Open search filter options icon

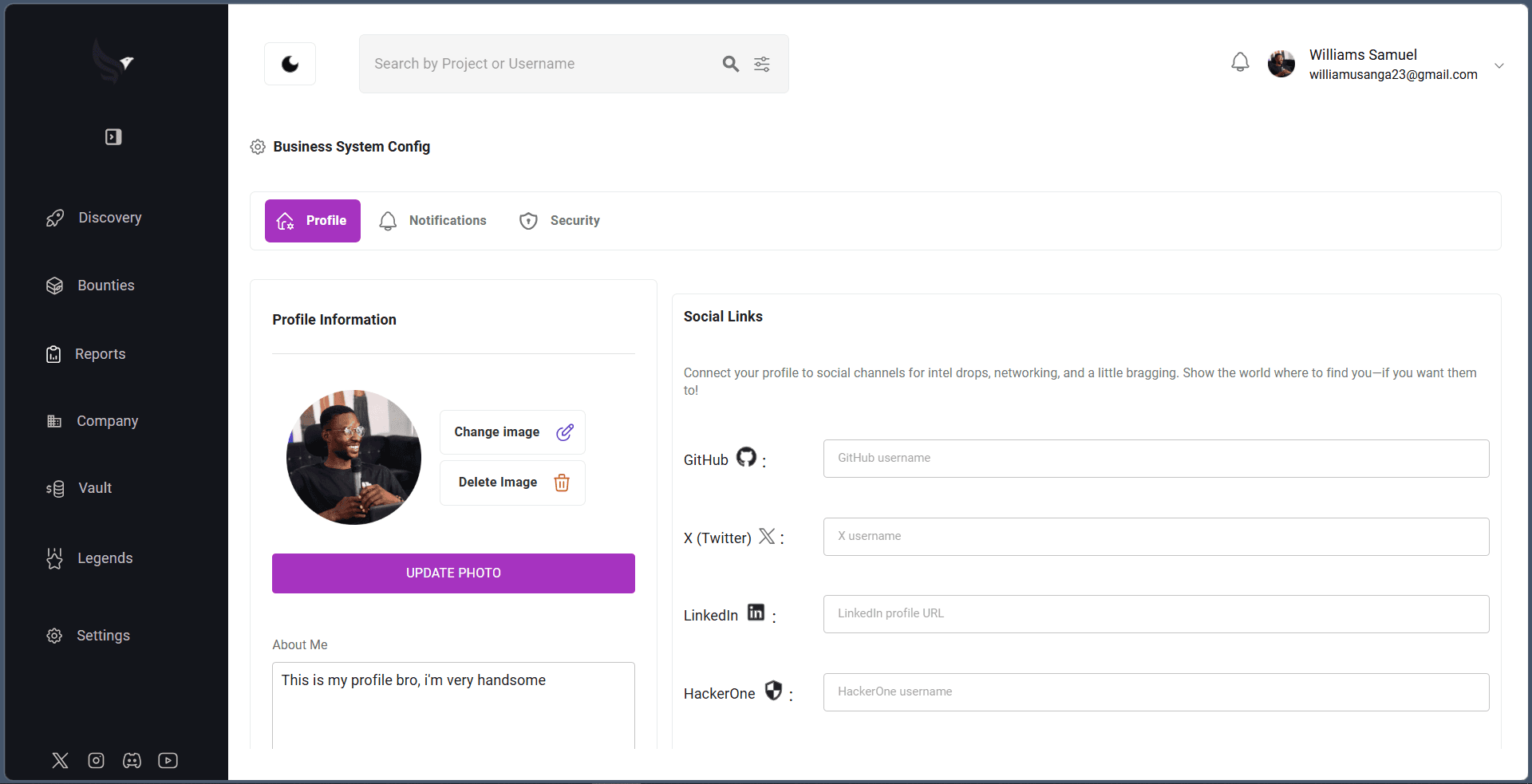(762, 64)
